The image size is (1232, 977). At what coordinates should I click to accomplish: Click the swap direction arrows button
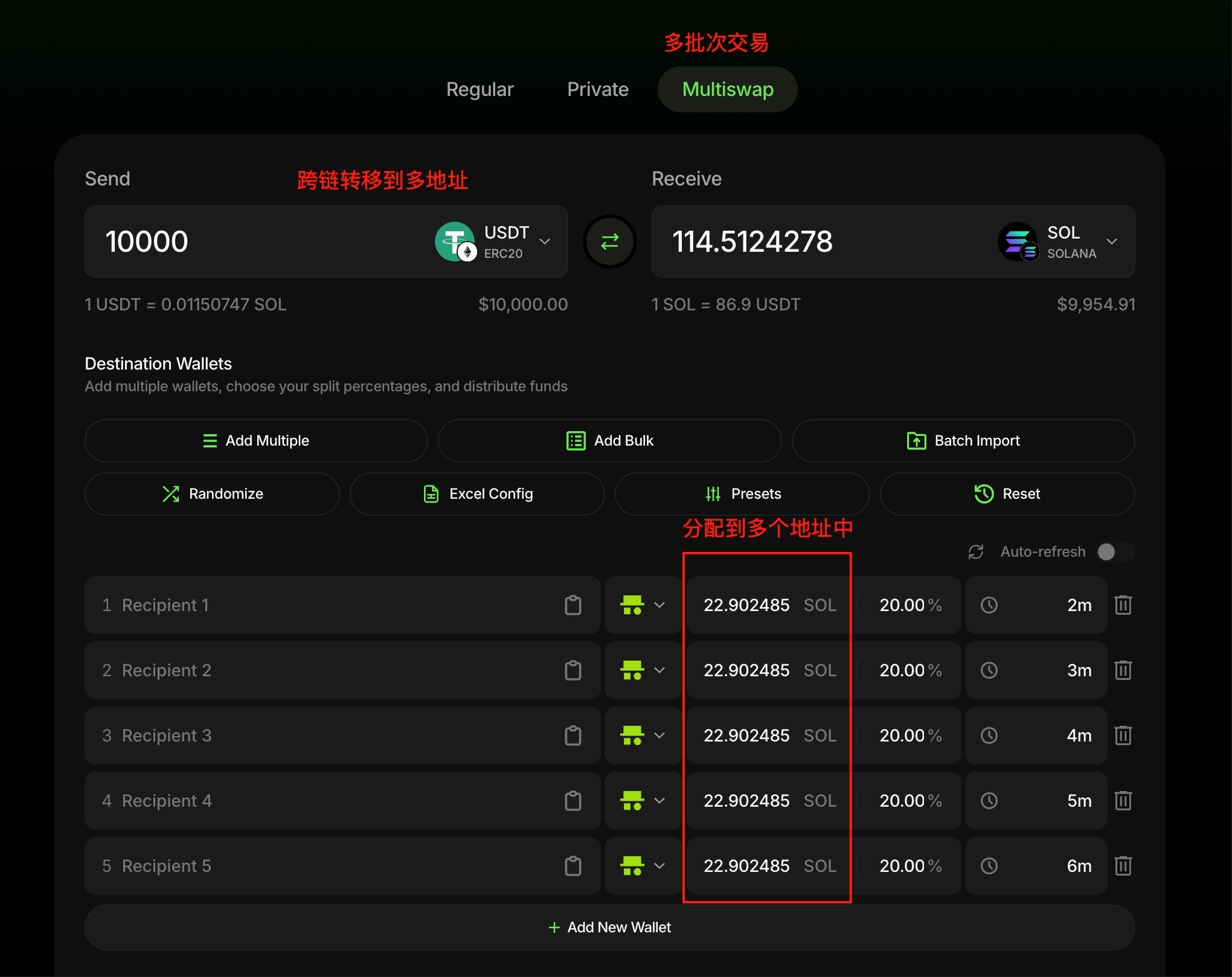pos(610,242)
